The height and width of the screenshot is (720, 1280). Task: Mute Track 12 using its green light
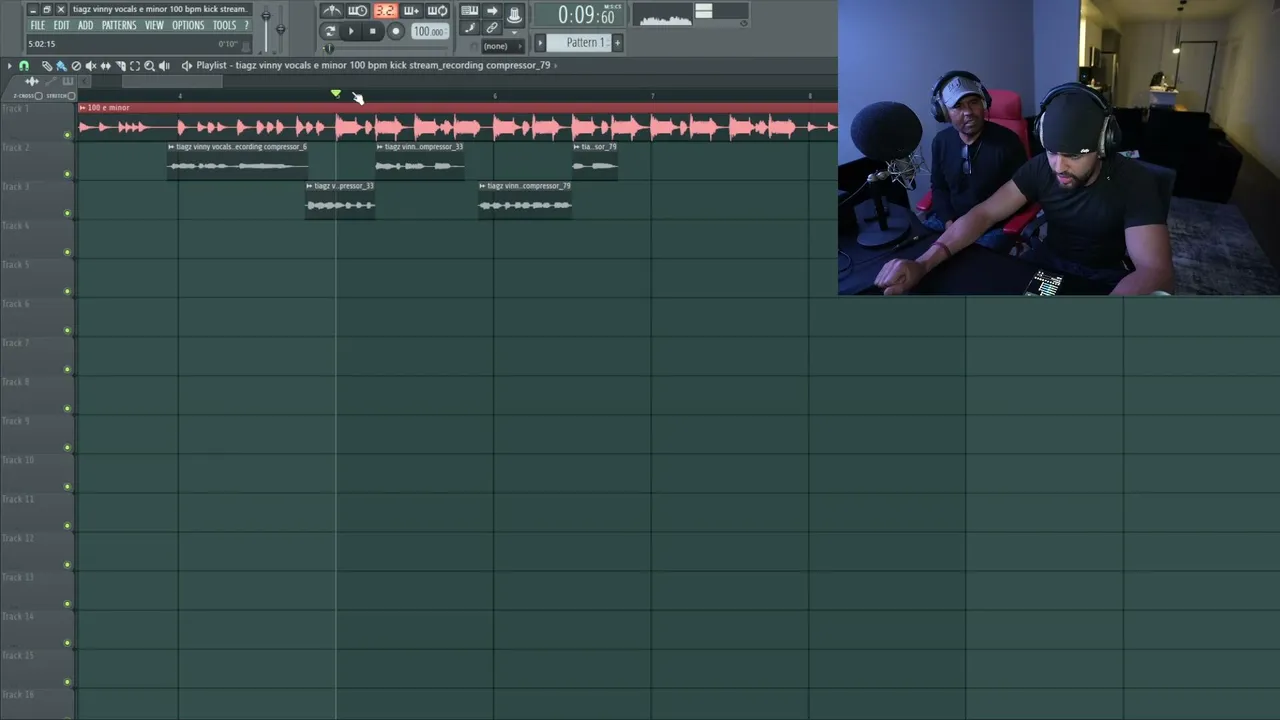(68, 565)
